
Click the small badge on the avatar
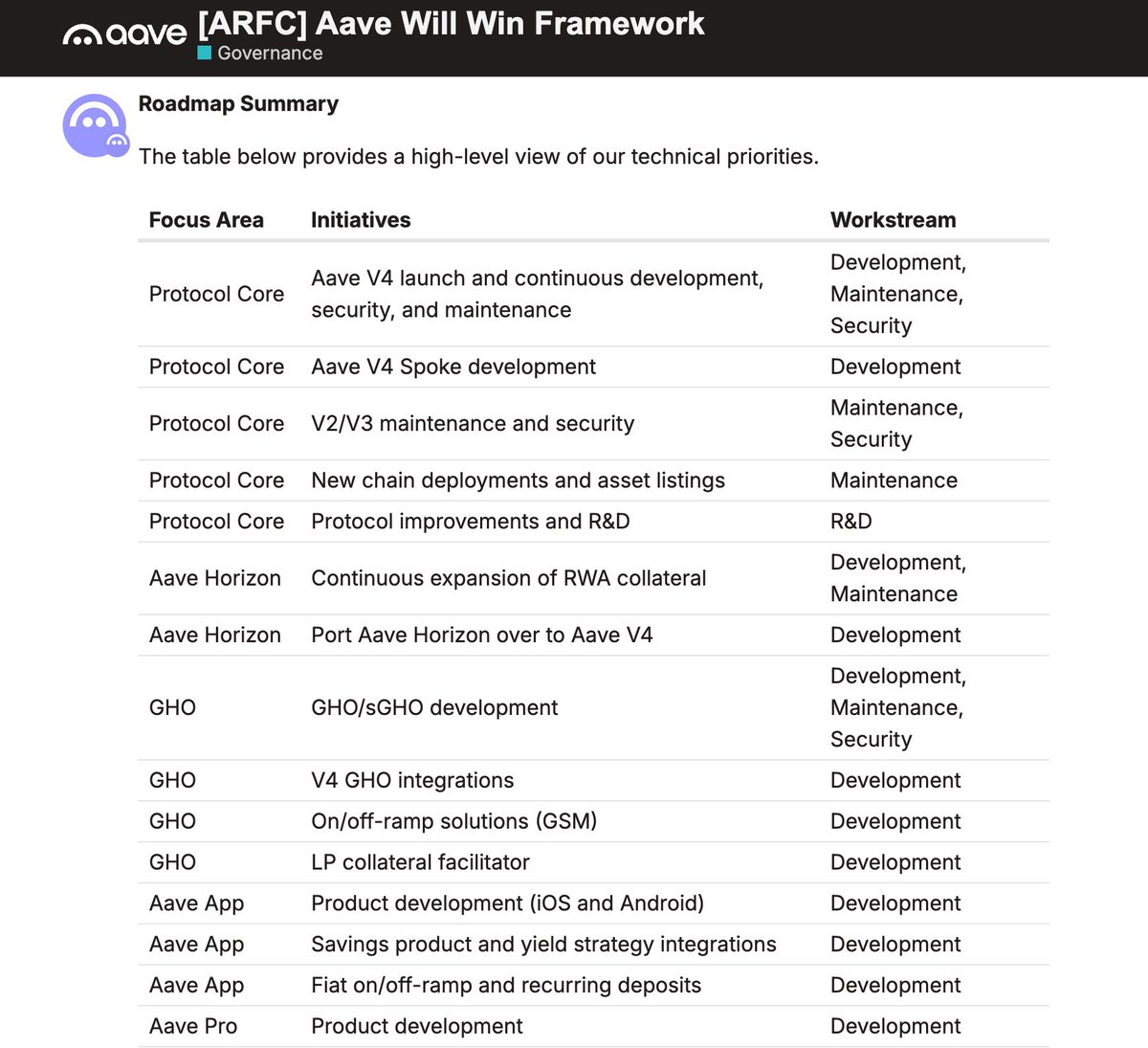point(118,145)
